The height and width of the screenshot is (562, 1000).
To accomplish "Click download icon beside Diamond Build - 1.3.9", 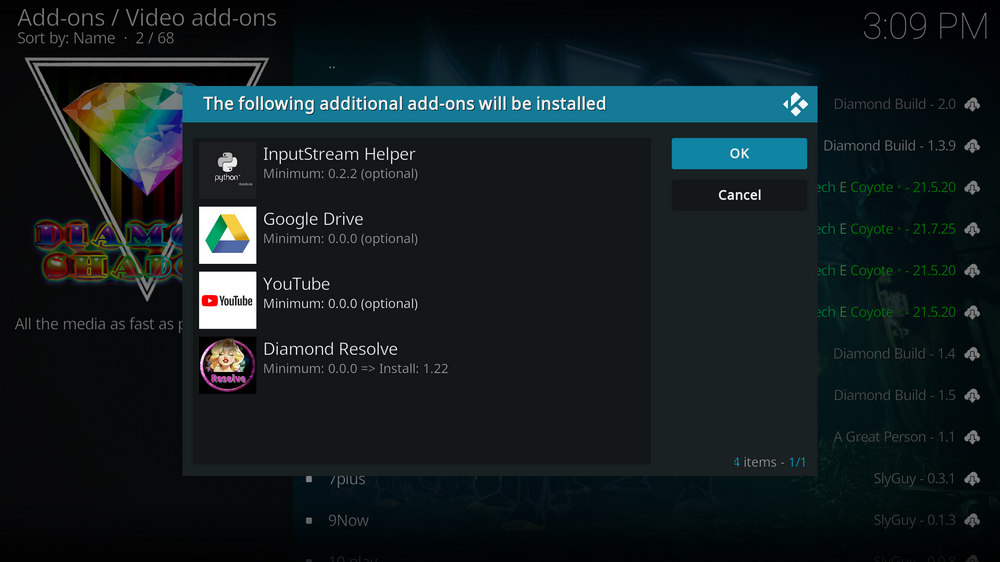I will 972,146.
